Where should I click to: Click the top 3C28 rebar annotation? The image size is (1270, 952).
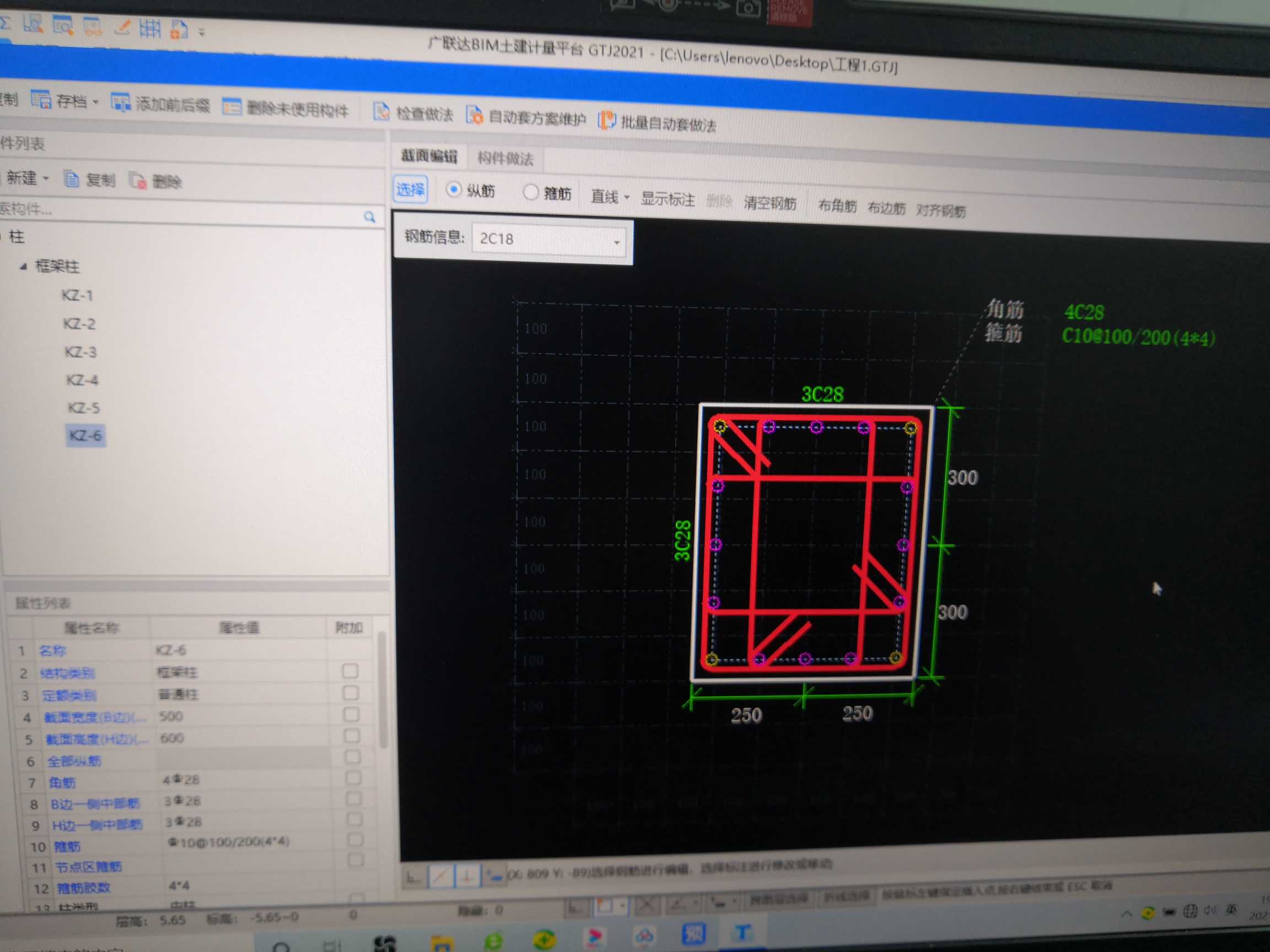pos(822,394)
